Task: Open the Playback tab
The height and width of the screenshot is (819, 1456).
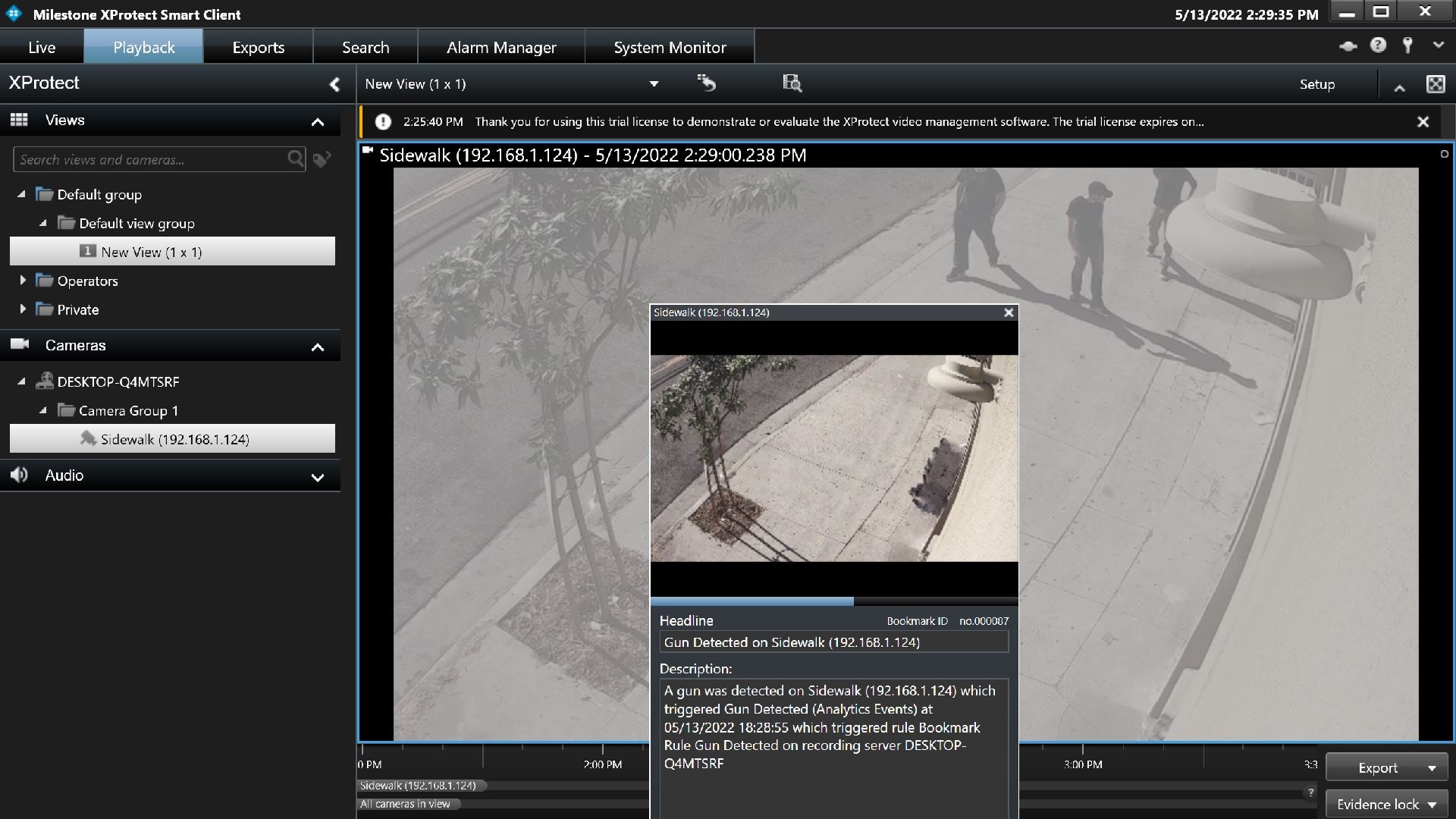Action: tap(143, 47)
